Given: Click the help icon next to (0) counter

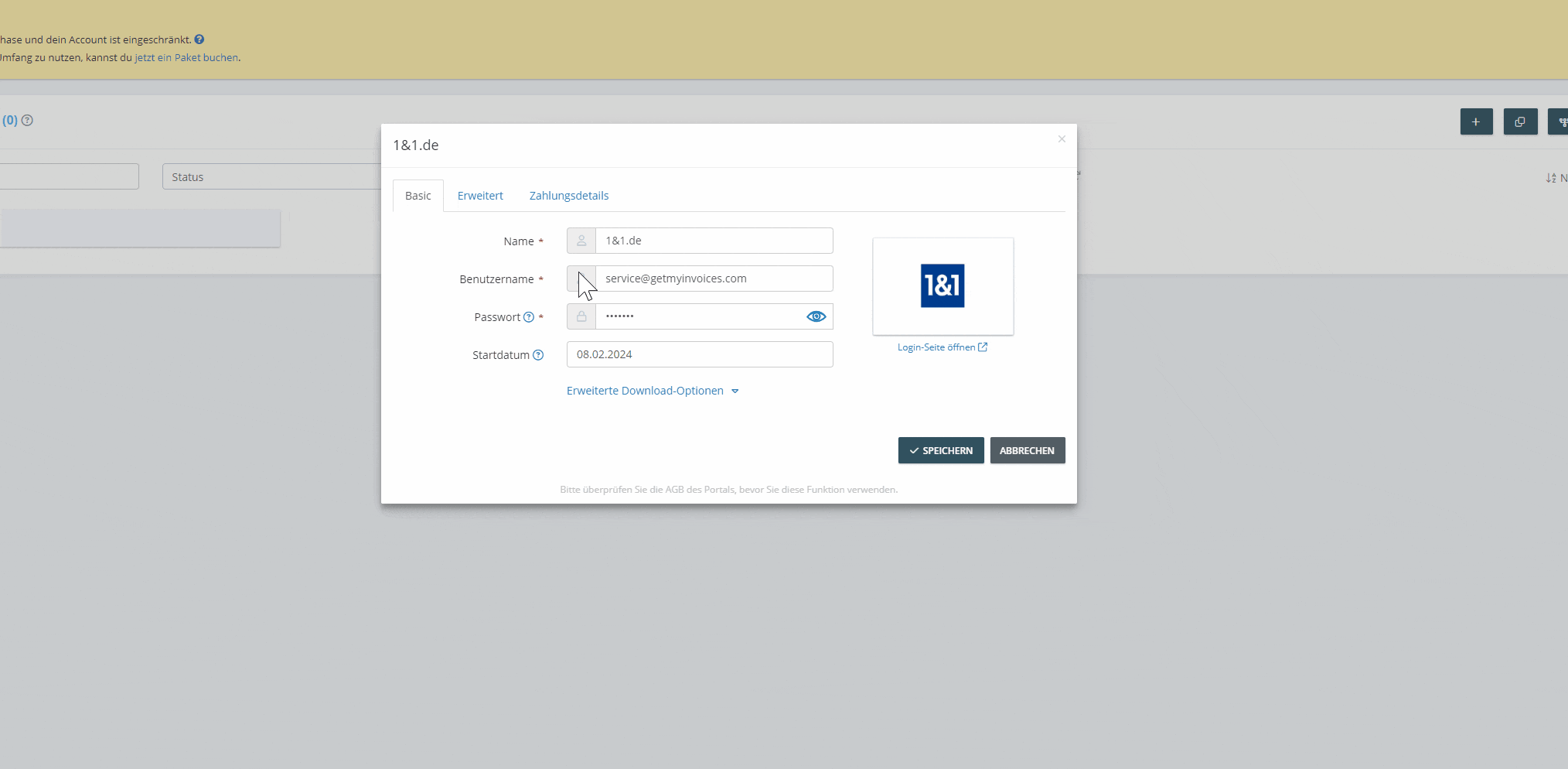Looking at the screenshot, I should [27, 120].
